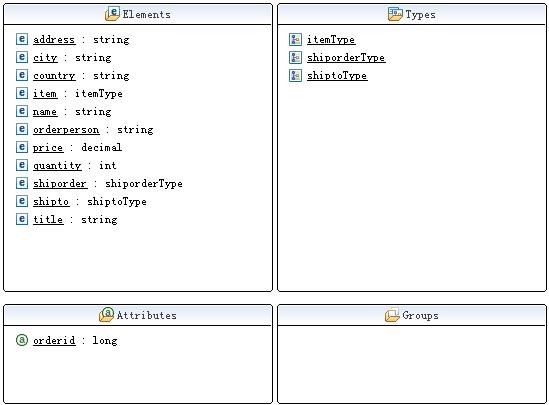549x405 pixels.
Task: Select the Elements section header
Action: pyautogui.click(x=138, y=14)
